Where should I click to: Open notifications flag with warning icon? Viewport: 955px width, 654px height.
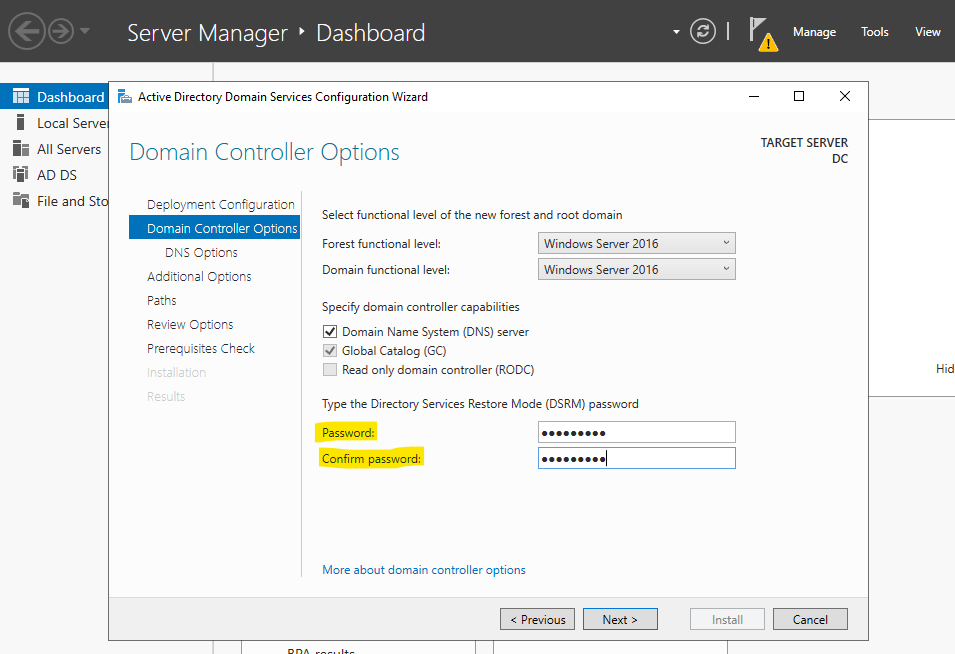(x=764, y=34)
